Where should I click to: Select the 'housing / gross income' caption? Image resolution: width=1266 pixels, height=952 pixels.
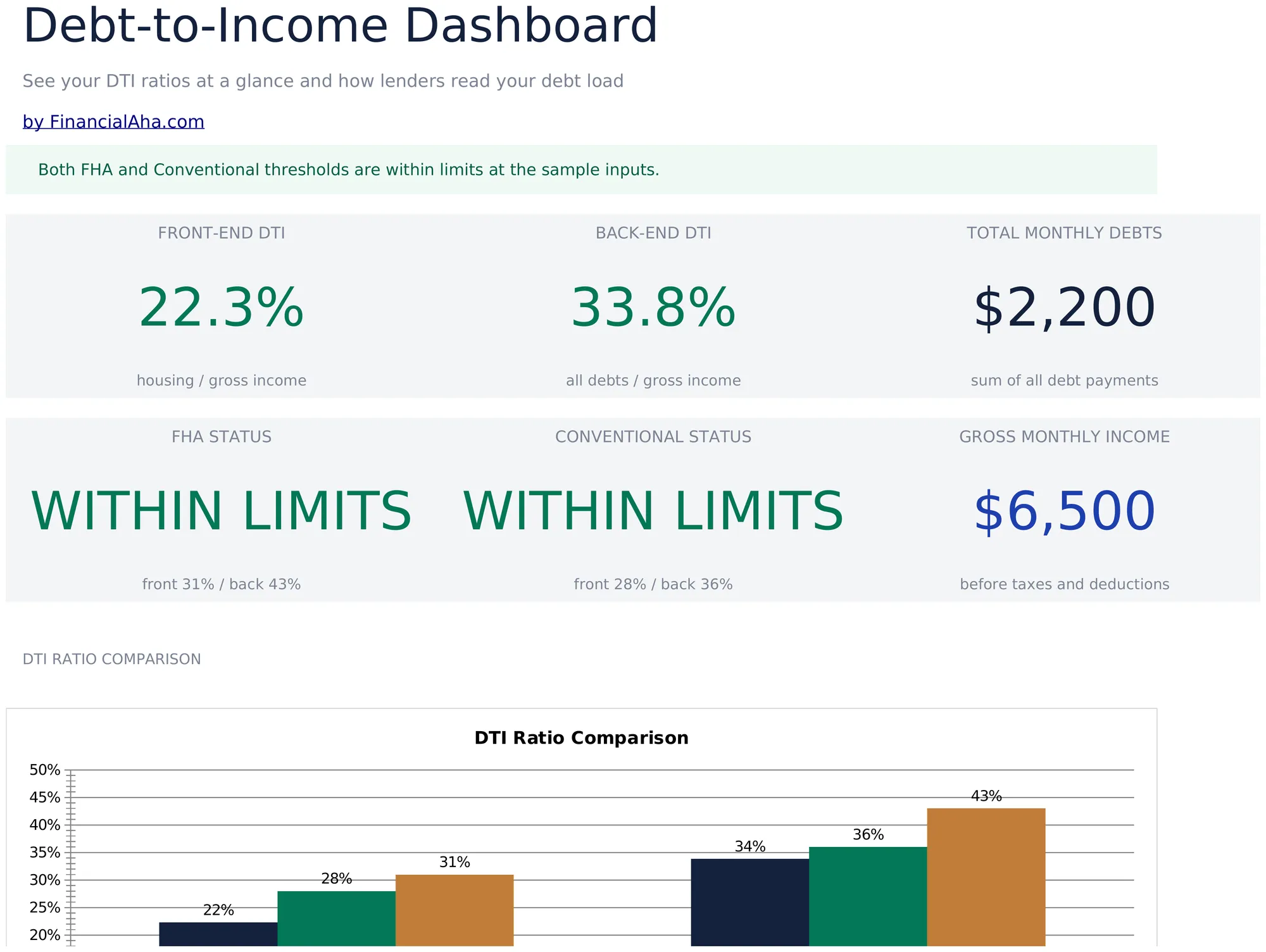[222, 380]
